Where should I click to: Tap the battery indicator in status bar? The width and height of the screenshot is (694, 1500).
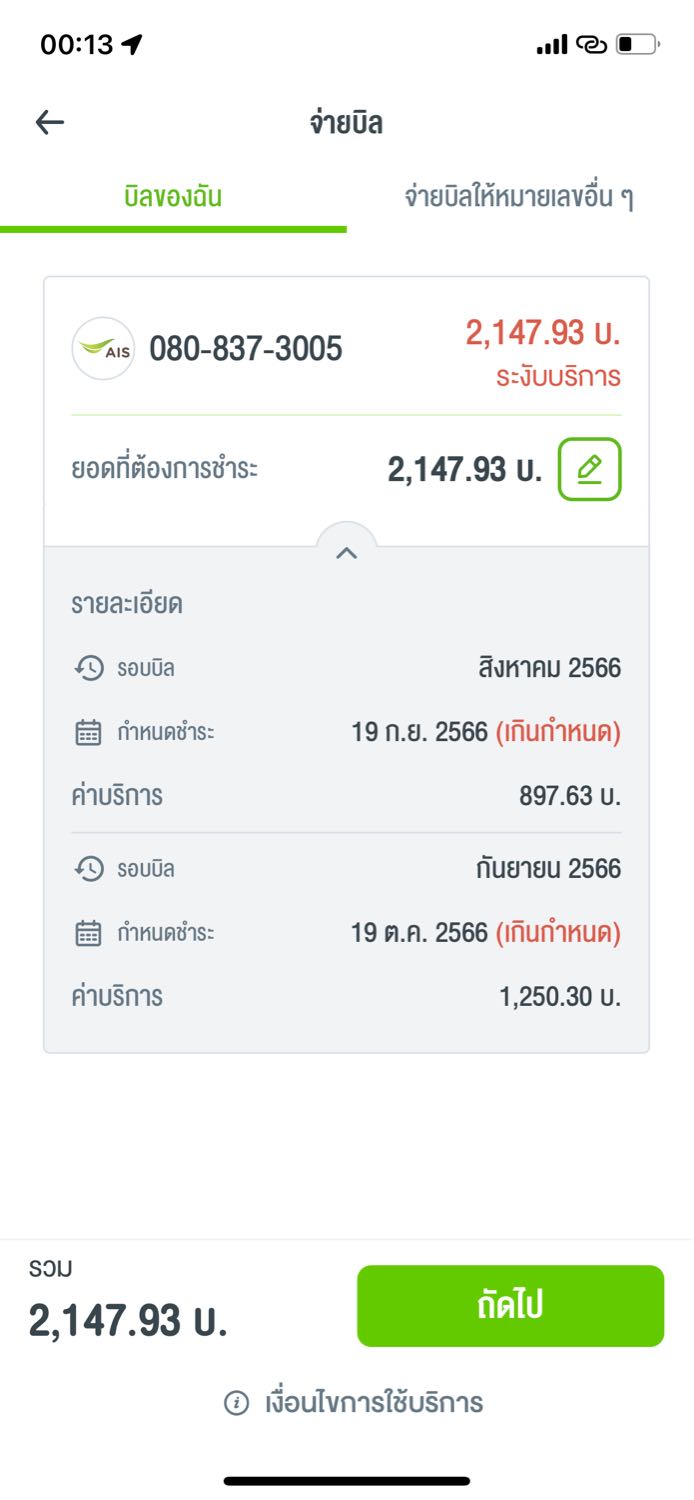[637, 44]
